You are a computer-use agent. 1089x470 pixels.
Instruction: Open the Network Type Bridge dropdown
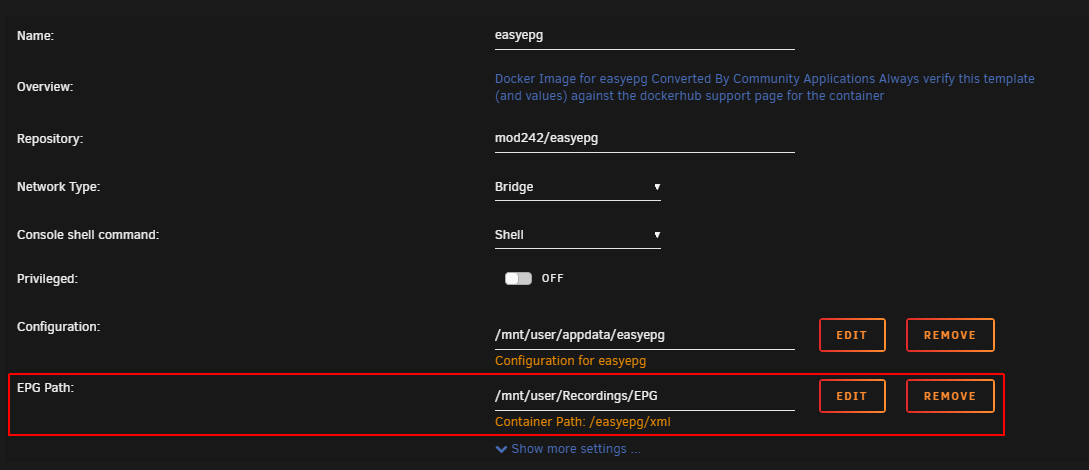[578, 187]
